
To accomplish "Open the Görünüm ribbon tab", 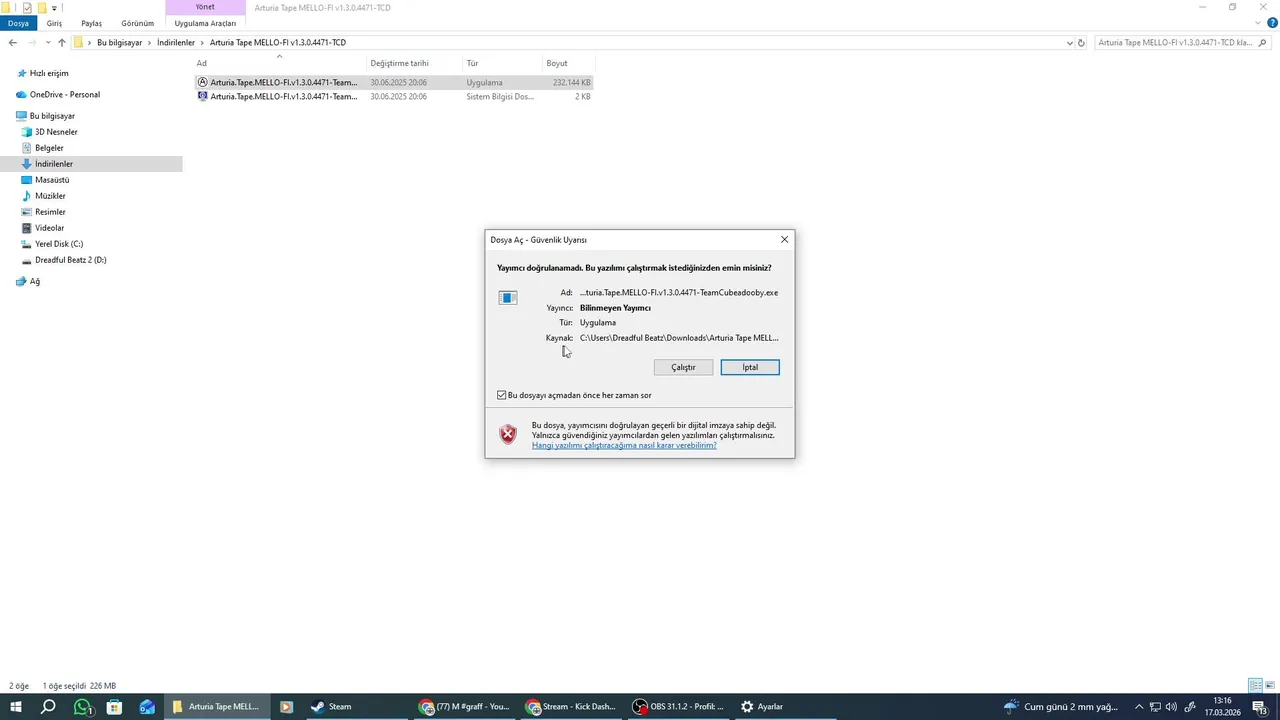I will pos(138,23).
